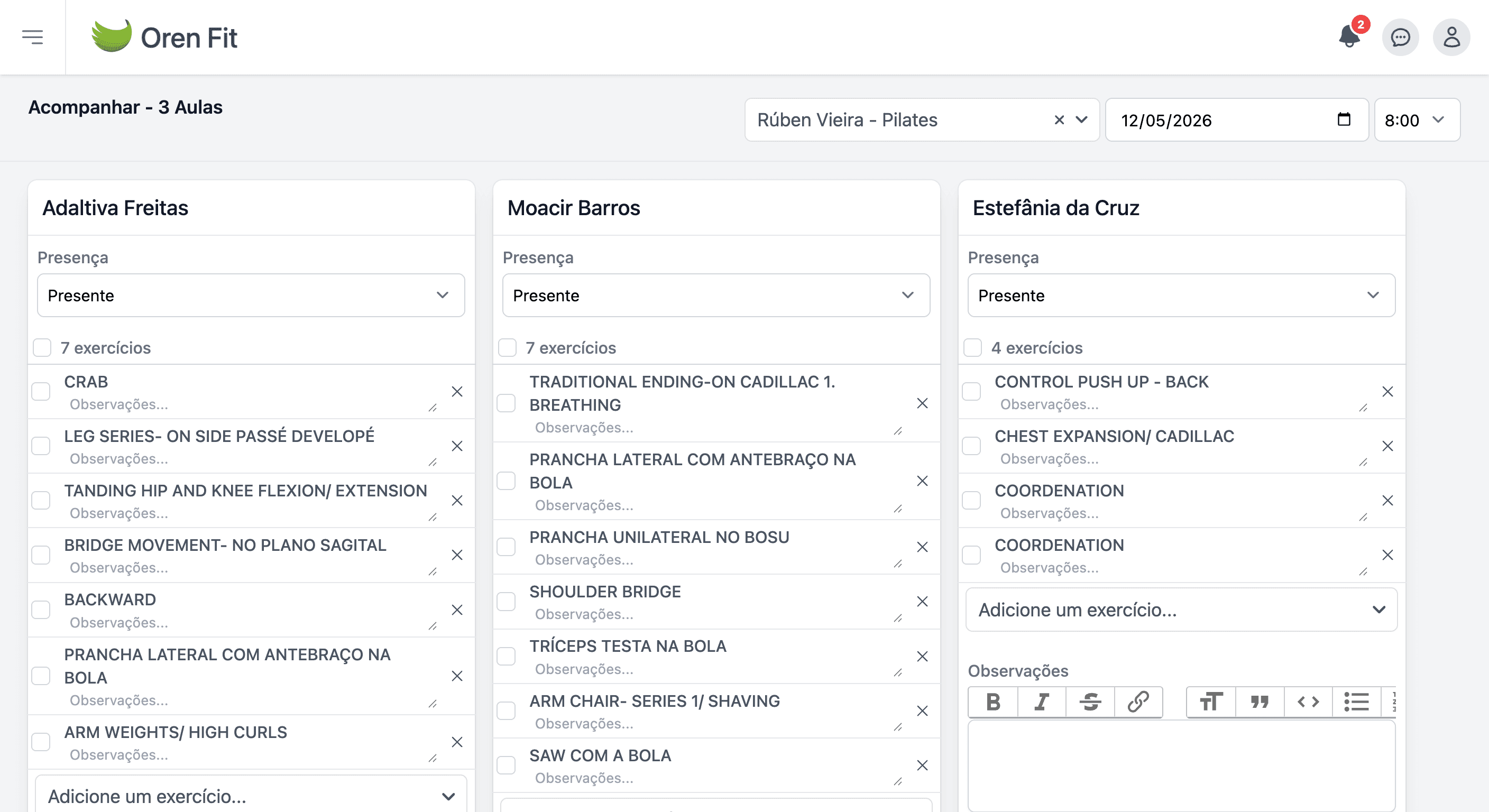Open Estefânia da Cruz Presença dropdown
Image resolution: width=1489 pixels, height=812 pixels.
pyautogui.click(x=1181, y=296)
